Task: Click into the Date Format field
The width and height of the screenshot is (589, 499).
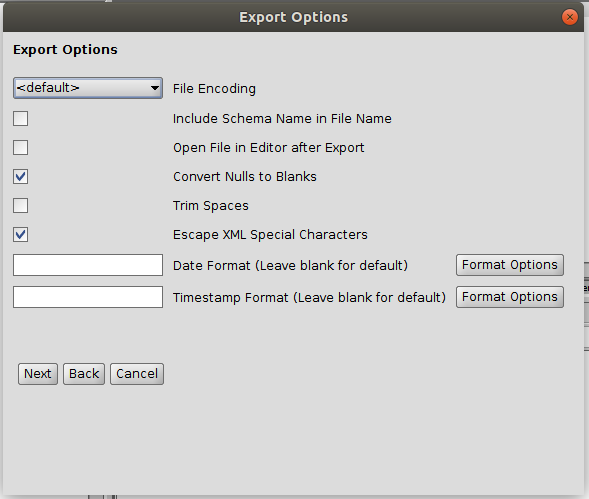Action: coord(88,265)
